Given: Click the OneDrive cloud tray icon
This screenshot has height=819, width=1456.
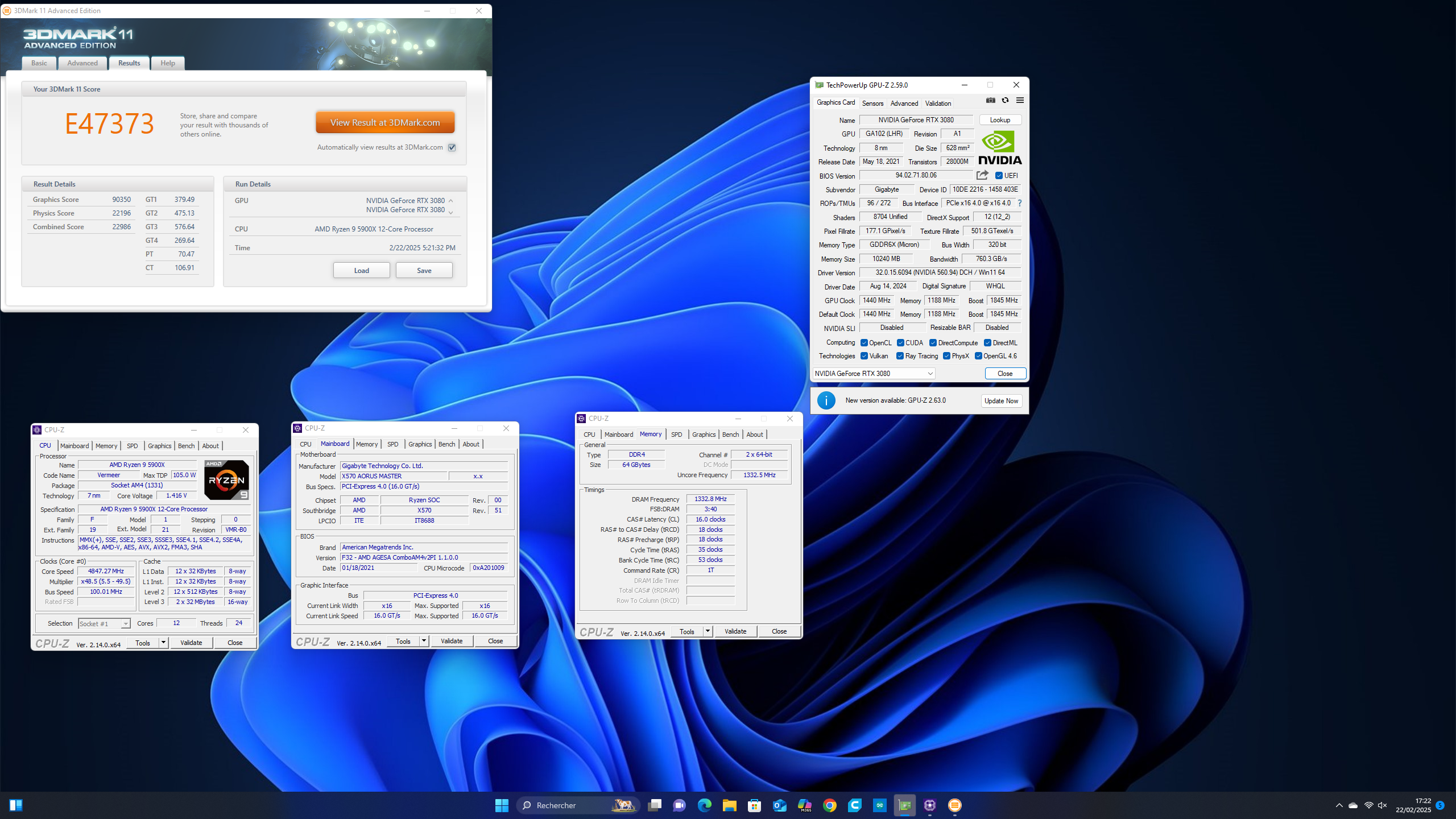Looking at the screenshot, I should [1354, 805].
